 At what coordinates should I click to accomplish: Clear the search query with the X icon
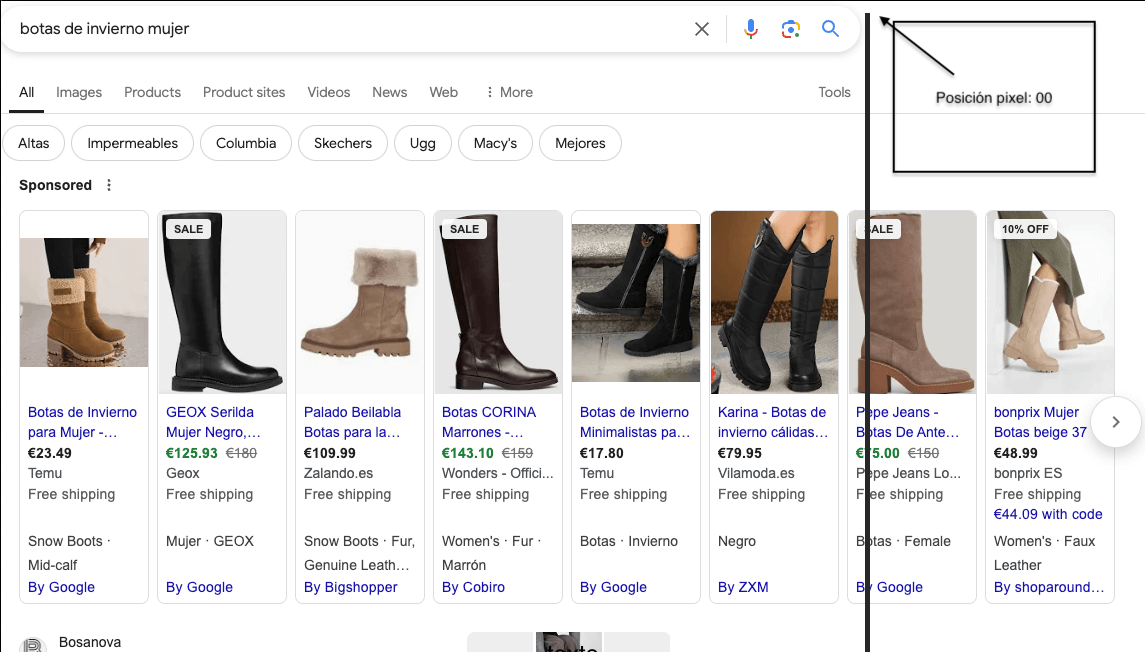click(x=702, y=29)
